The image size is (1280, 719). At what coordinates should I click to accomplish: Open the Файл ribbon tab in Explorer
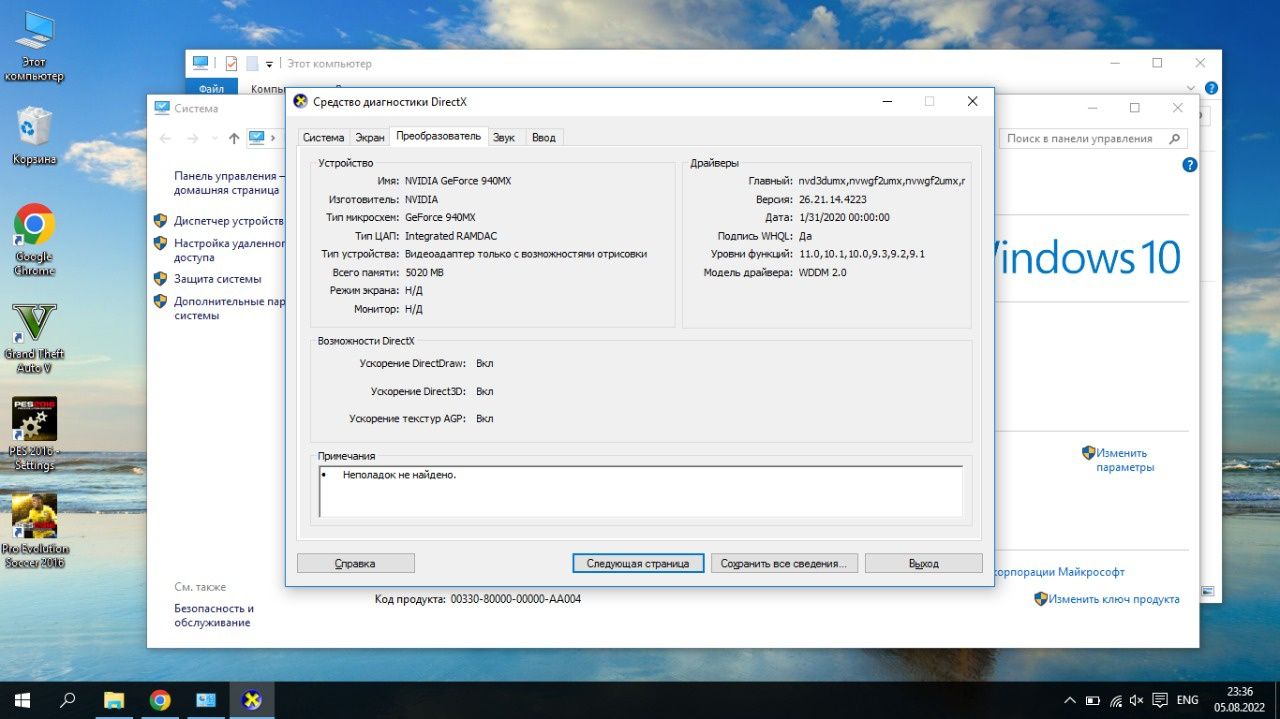point(211,89)
